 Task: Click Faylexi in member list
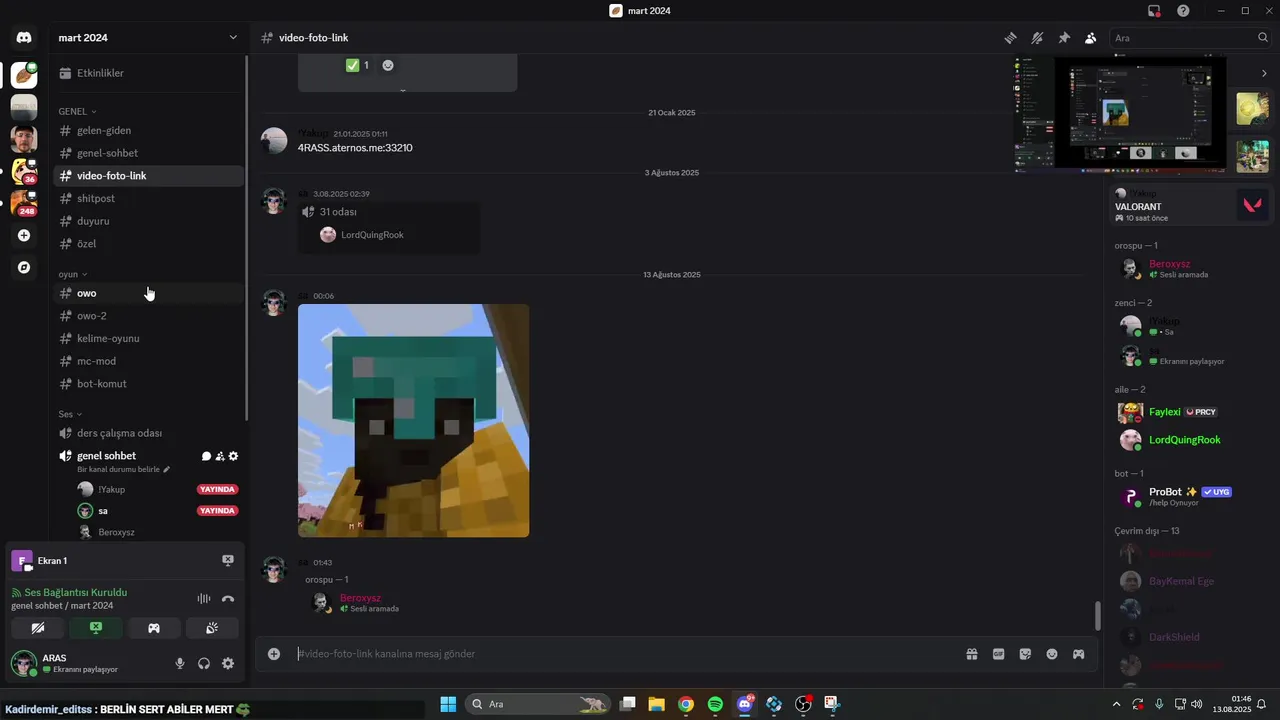(1191, 412)
